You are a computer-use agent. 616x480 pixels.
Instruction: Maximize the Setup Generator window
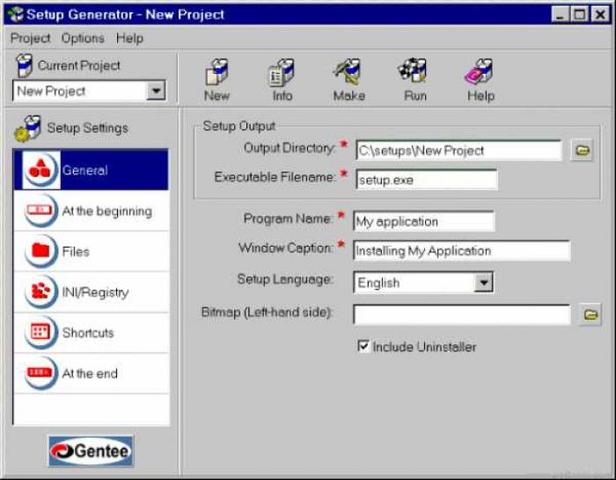579,15
